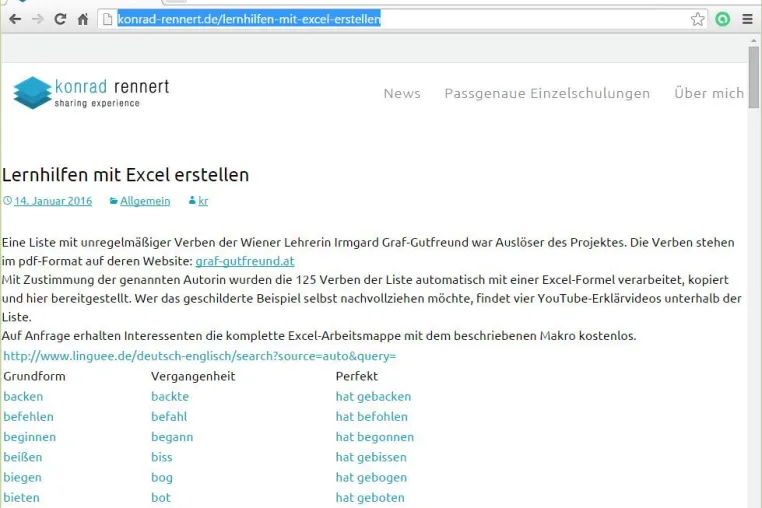Click the perfect link hat begonnen
Viewport: 762px width, 508px height.
point(375,437)
